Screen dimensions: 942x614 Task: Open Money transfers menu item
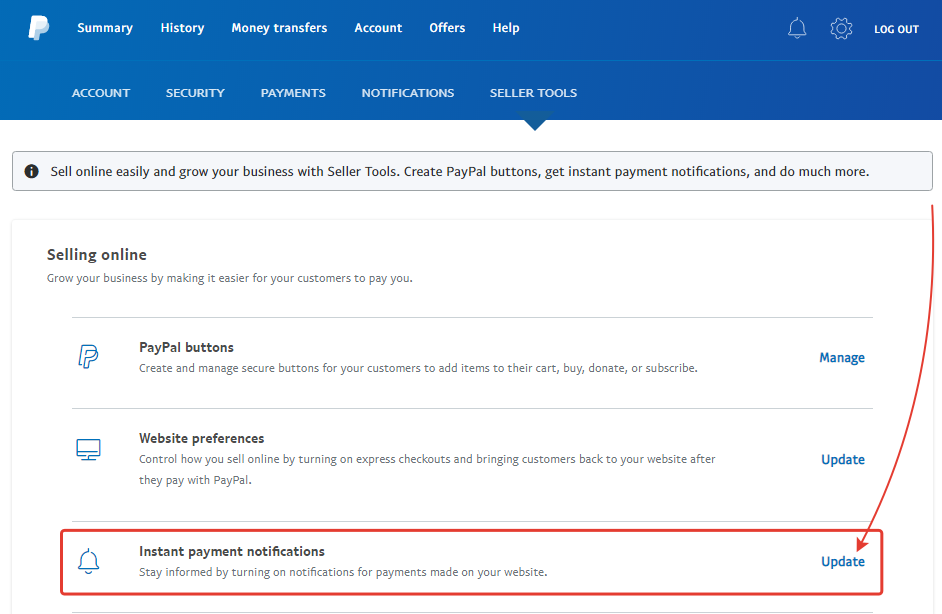279,28
